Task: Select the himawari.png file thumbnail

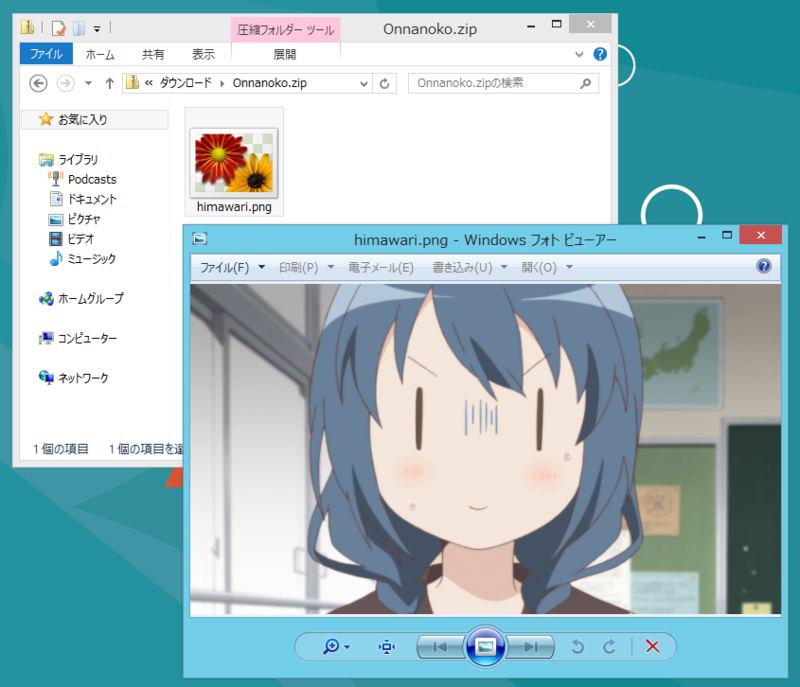Action: point(234,163)
